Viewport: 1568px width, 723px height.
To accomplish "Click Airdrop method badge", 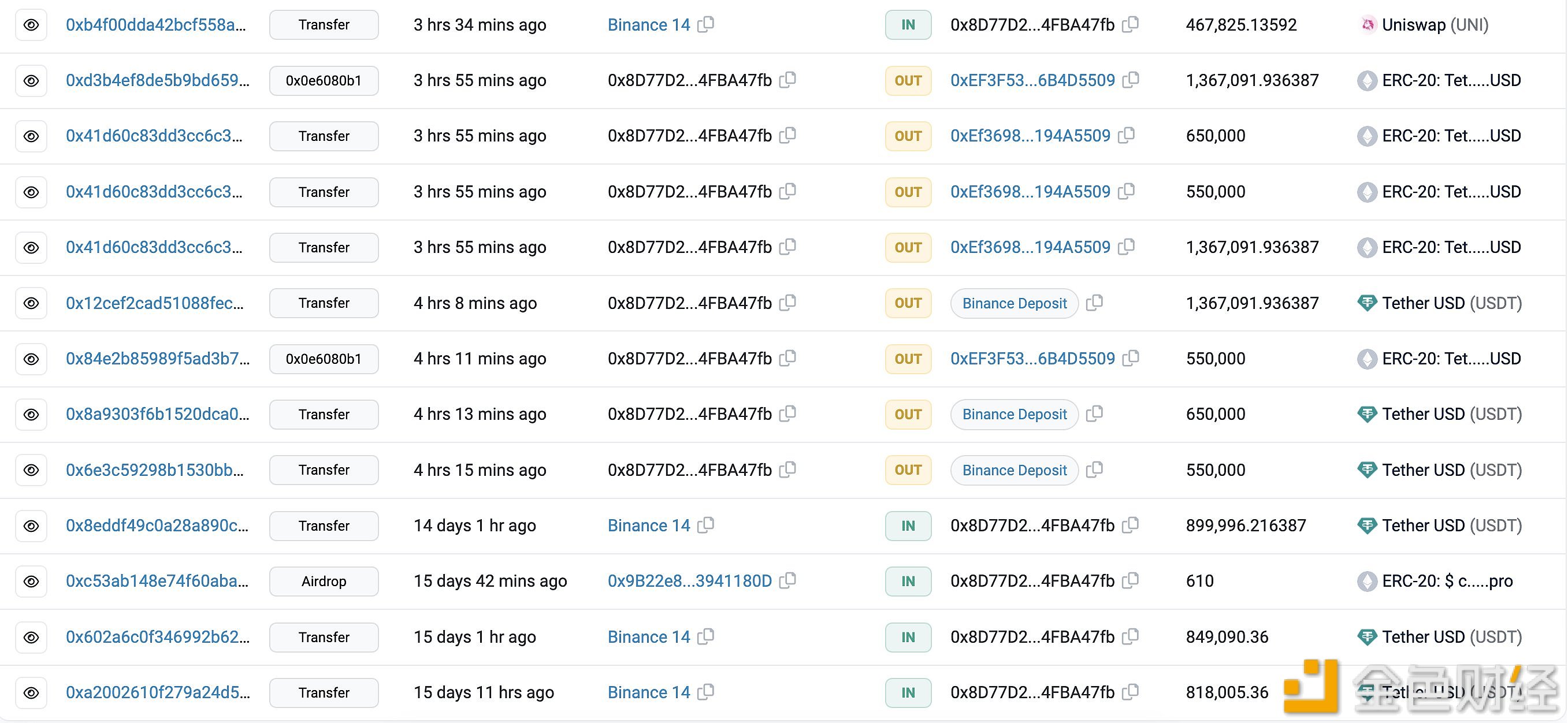I will (324, 581).
